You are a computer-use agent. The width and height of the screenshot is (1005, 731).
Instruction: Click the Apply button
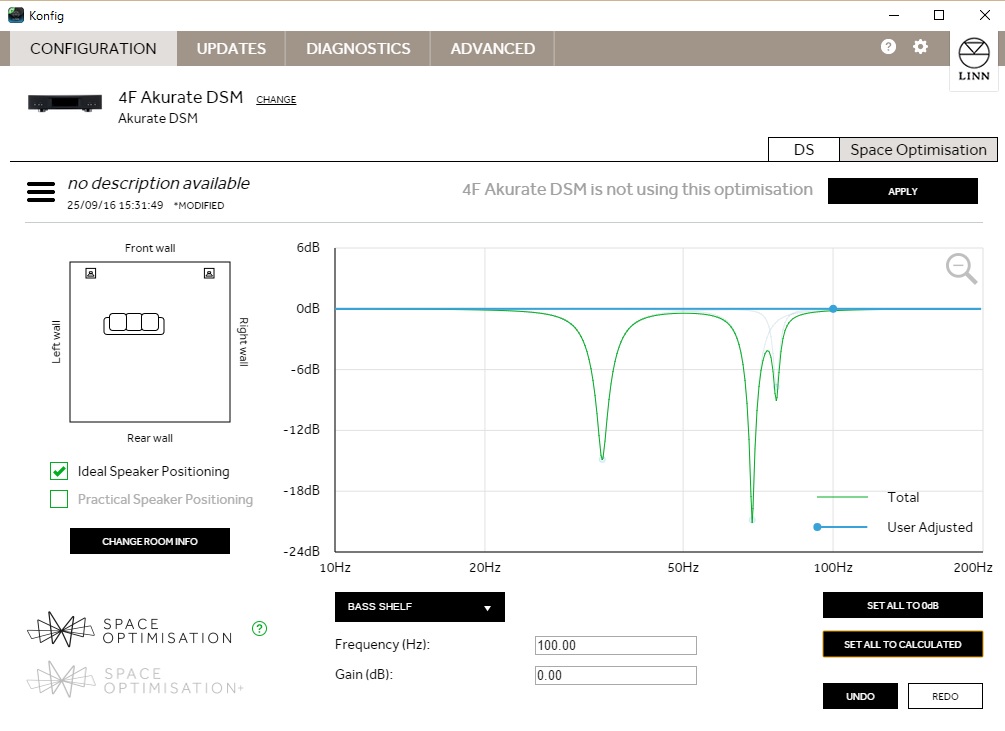click(902, 191)
